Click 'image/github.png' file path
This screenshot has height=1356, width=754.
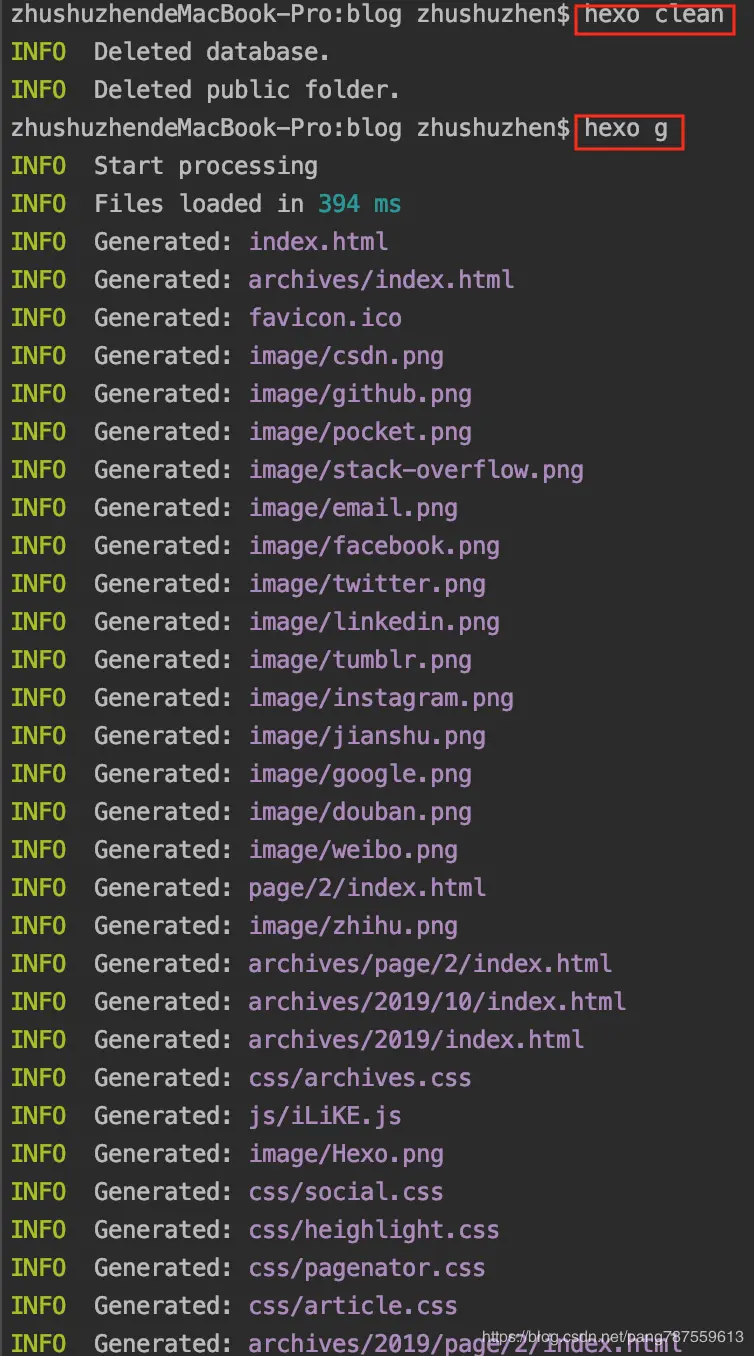(x=360, y=394)
